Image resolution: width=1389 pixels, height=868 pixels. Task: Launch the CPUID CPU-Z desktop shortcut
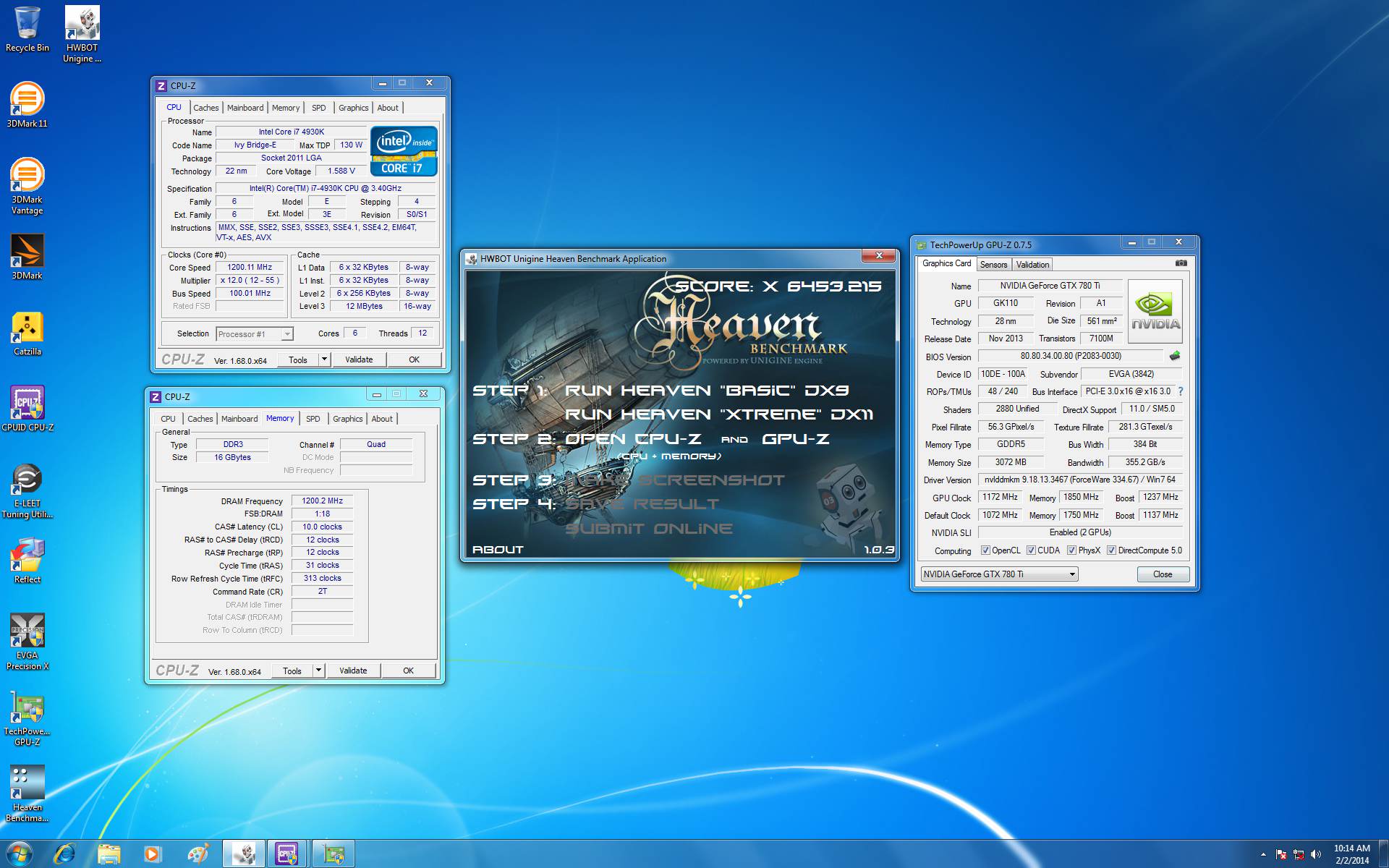tap(27, 409)
